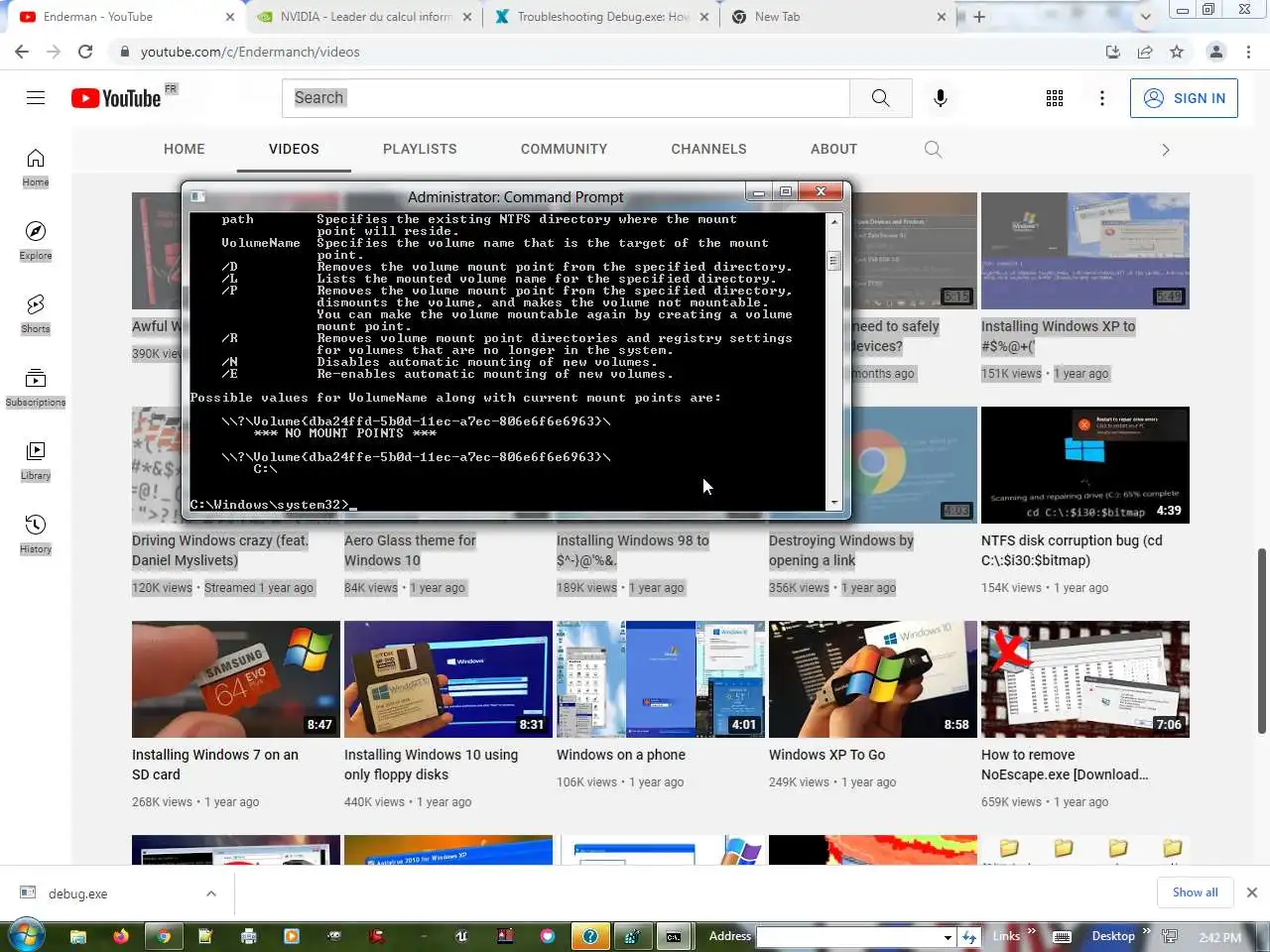Open the Chrome three-dot menu
Viewport: 1270px width, 952px height.
coord(1249,52)
